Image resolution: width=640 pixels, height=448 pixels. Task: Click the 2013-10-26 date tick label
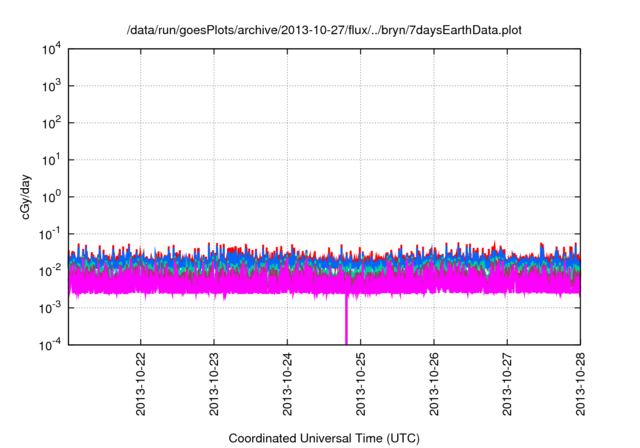pos(434,384)
